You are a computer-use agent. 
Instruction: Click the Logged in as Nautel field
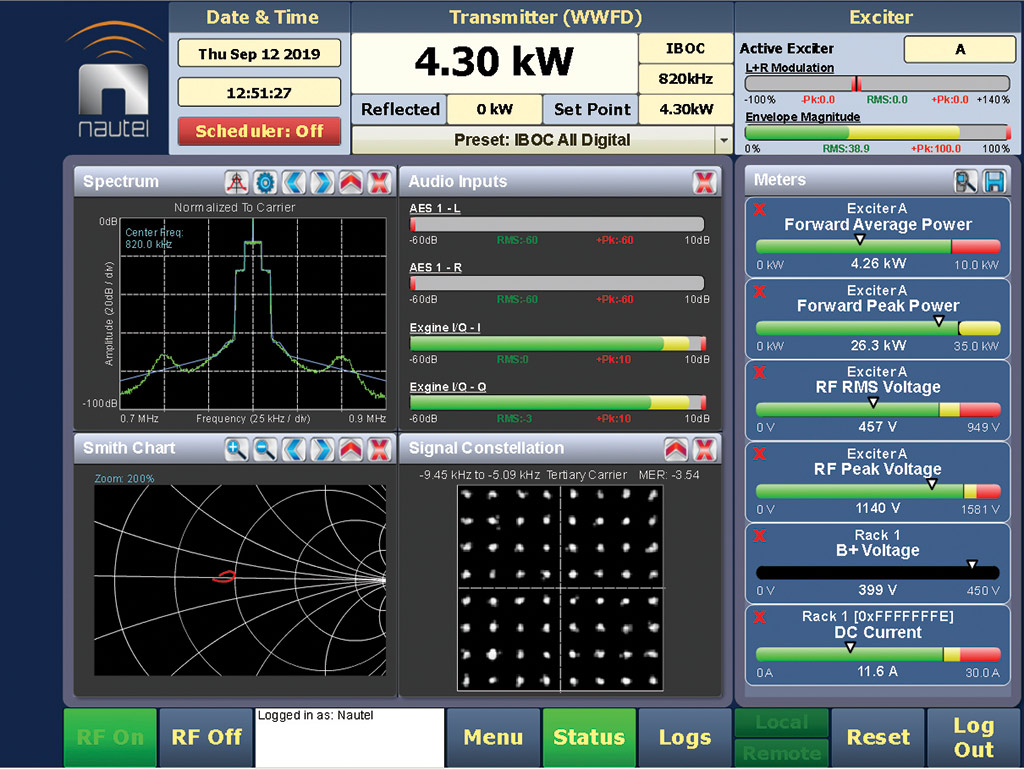(349, 737)
